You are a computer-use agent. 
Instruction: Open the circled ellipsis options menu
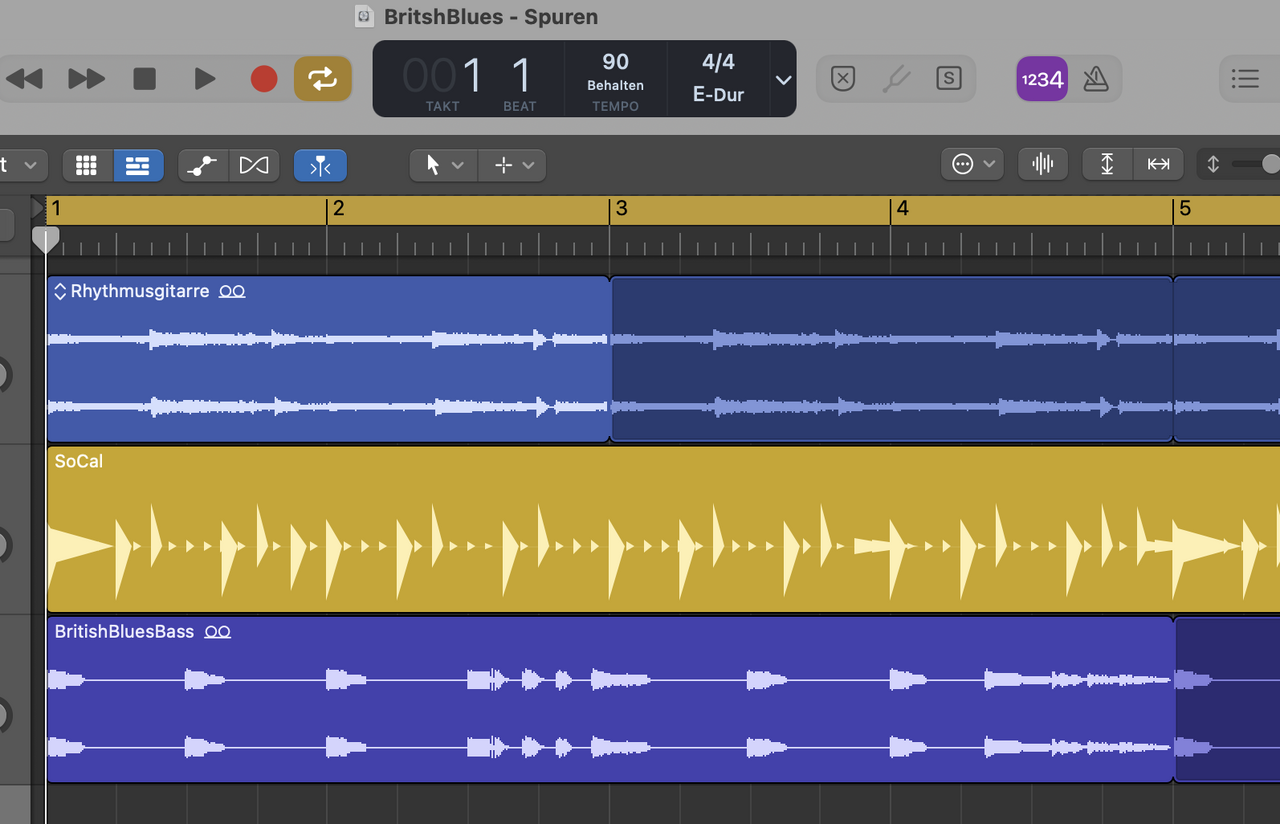tap(972, 164)
